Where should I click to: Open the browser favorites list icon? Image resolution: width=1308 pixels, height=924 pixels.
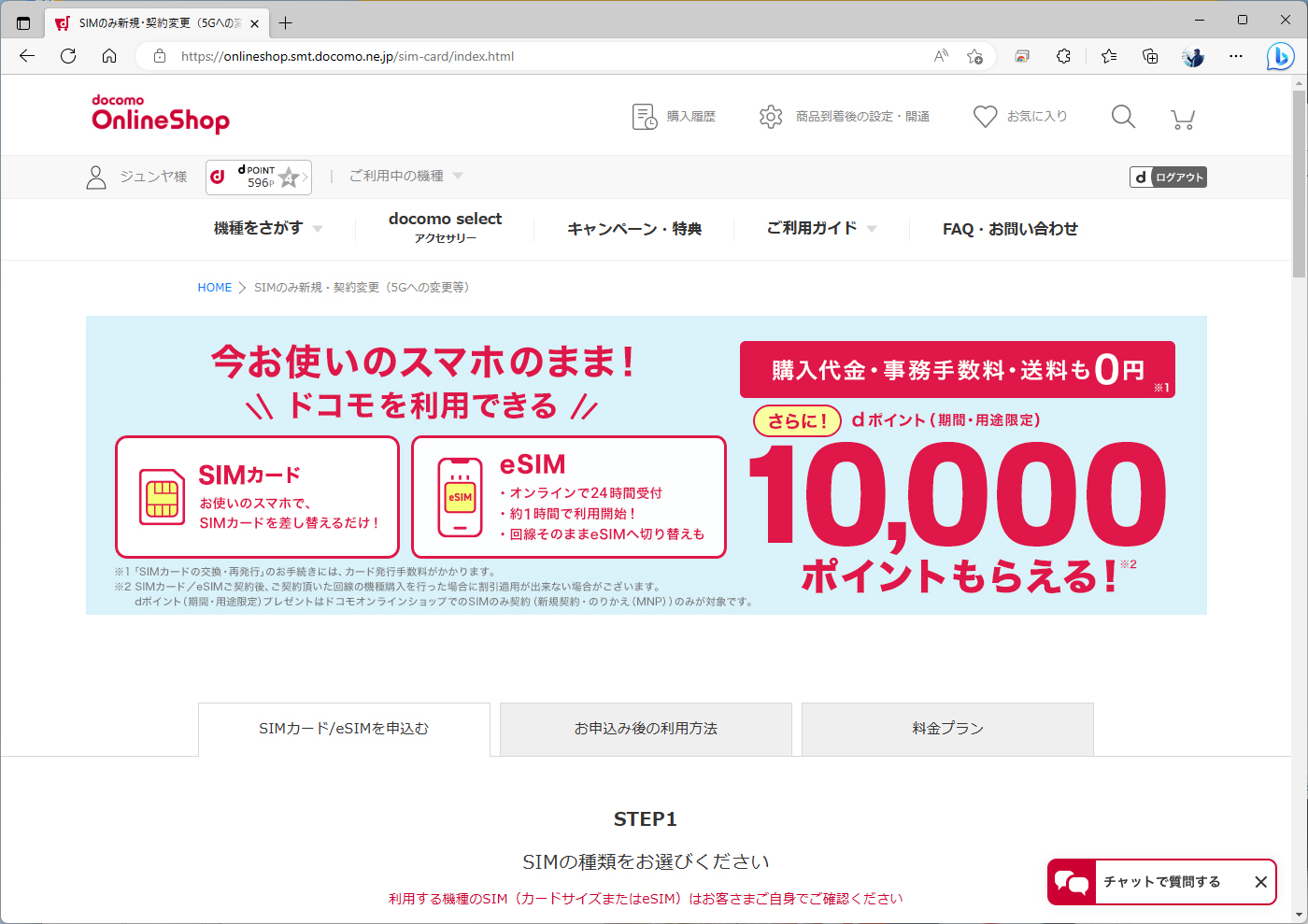pos(1109,56)
